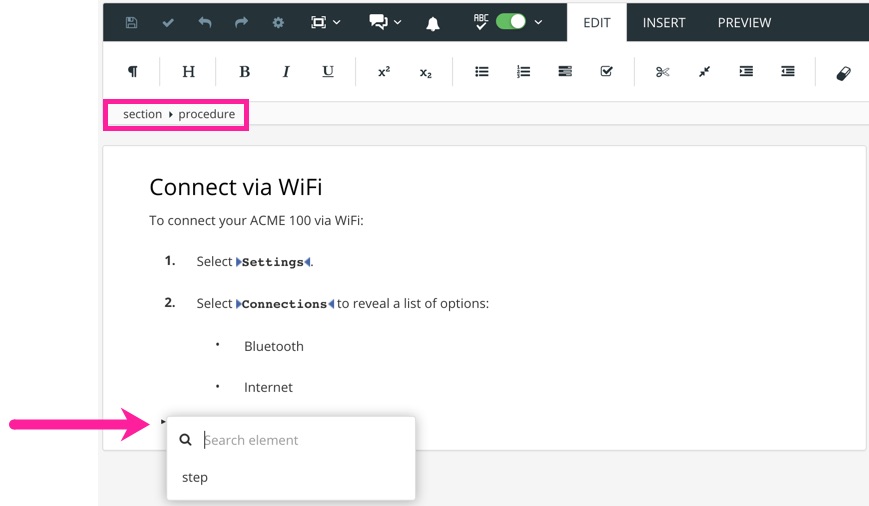Open the notifications bell
Screen dimensions: 869x506
(433, 23)
